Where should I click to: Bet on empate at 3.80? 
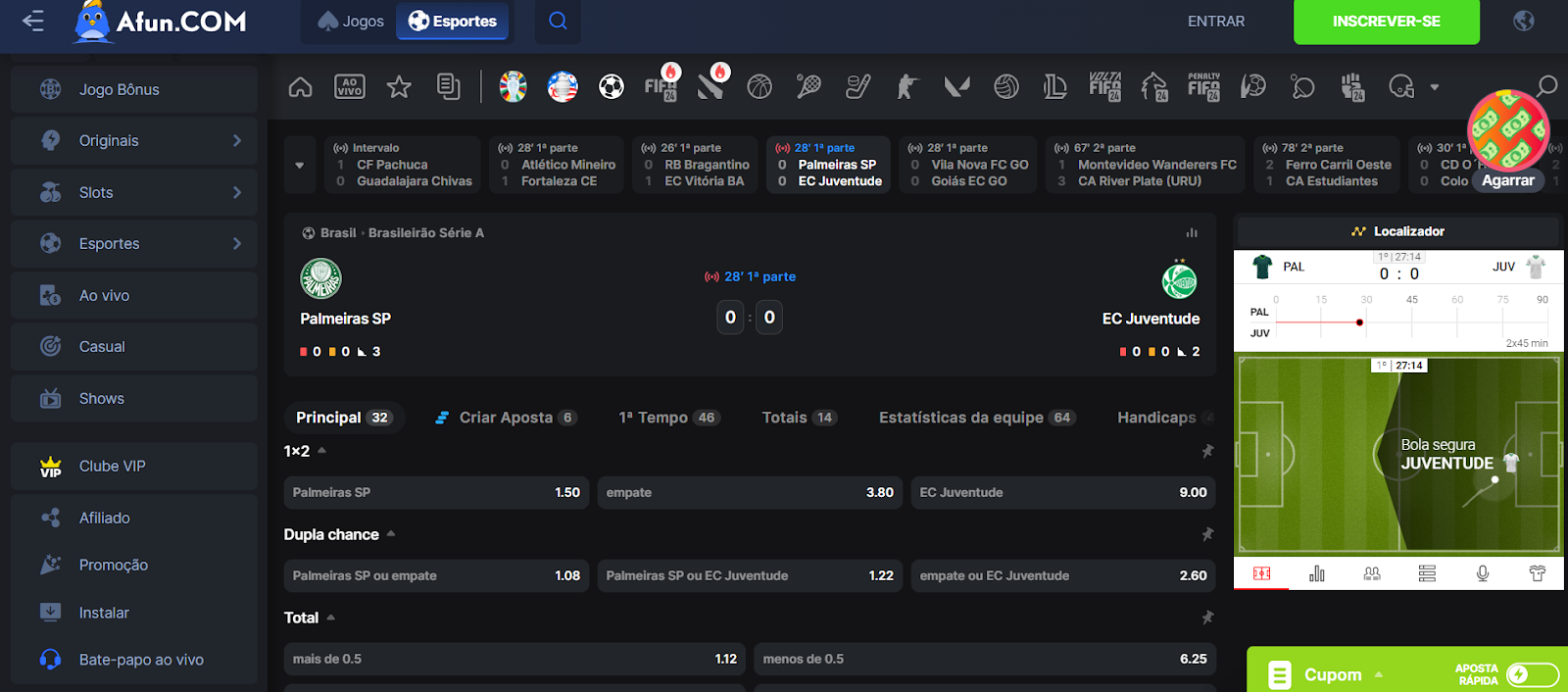(750, 492)
